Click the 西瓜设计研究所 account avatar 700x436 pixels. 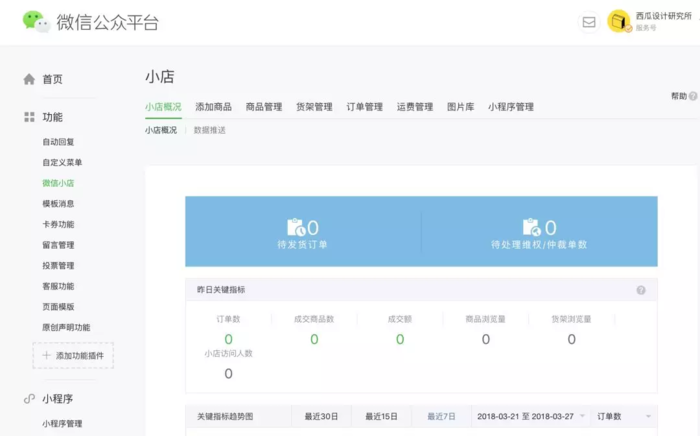(x=619, y=21)
